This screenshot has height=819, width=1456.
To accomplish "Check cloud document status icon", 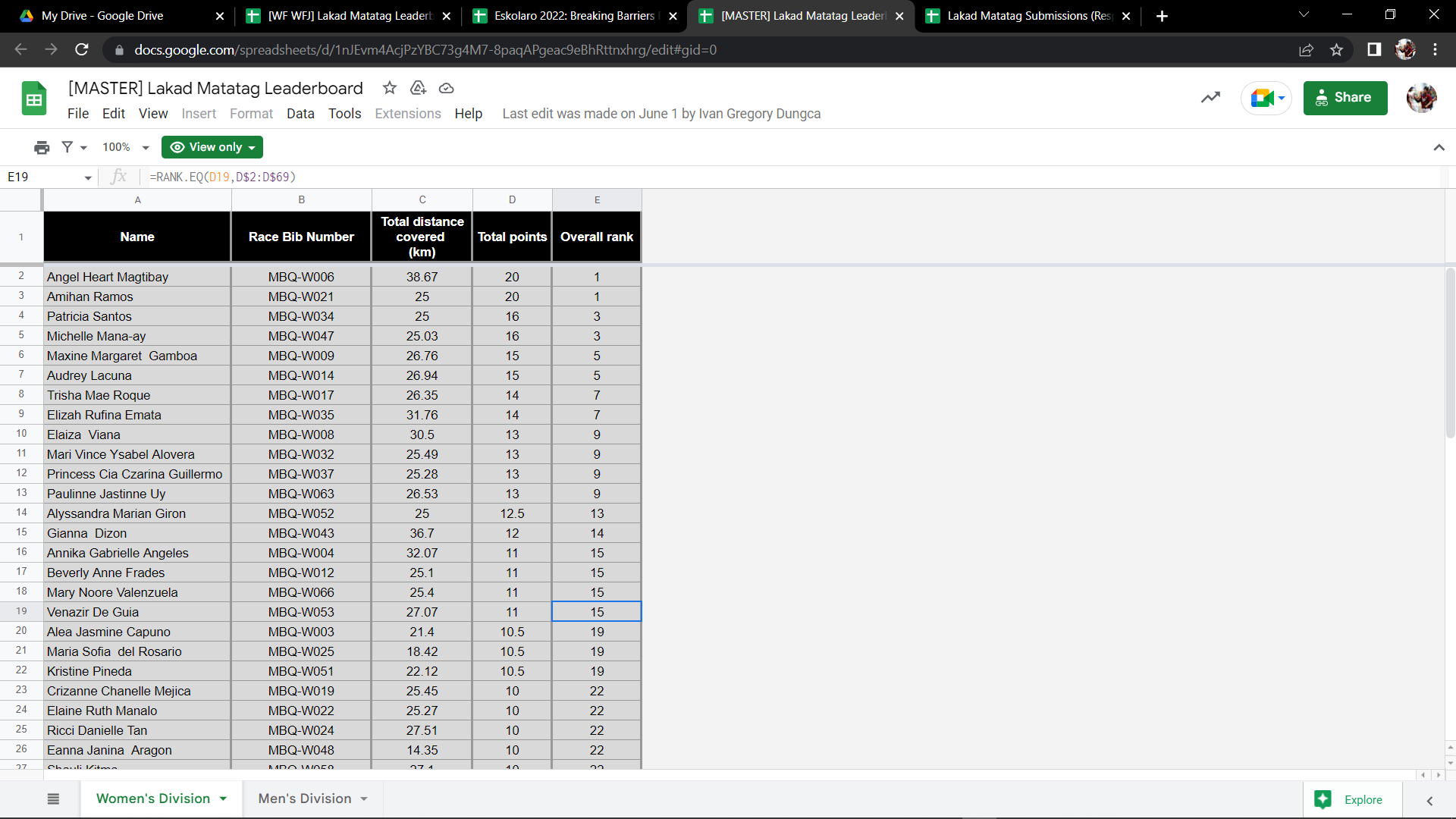I will [447, 88].
